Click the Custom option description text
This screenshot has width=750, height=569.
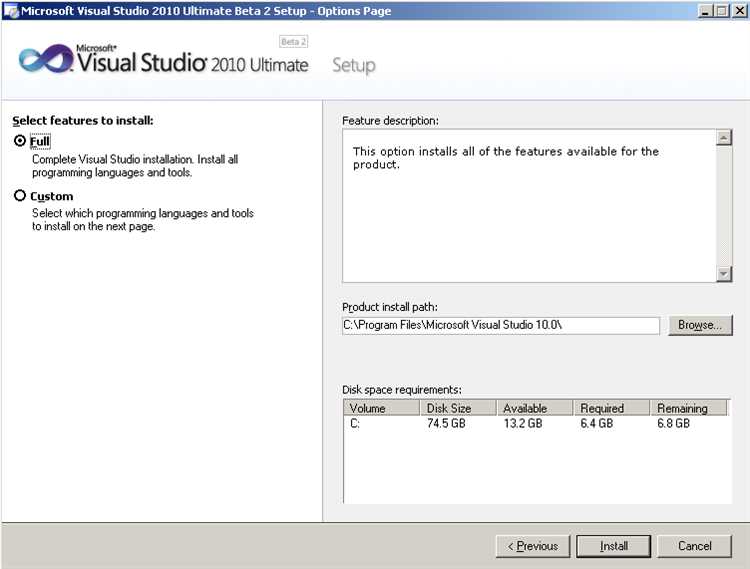click(x=143, y=220)
